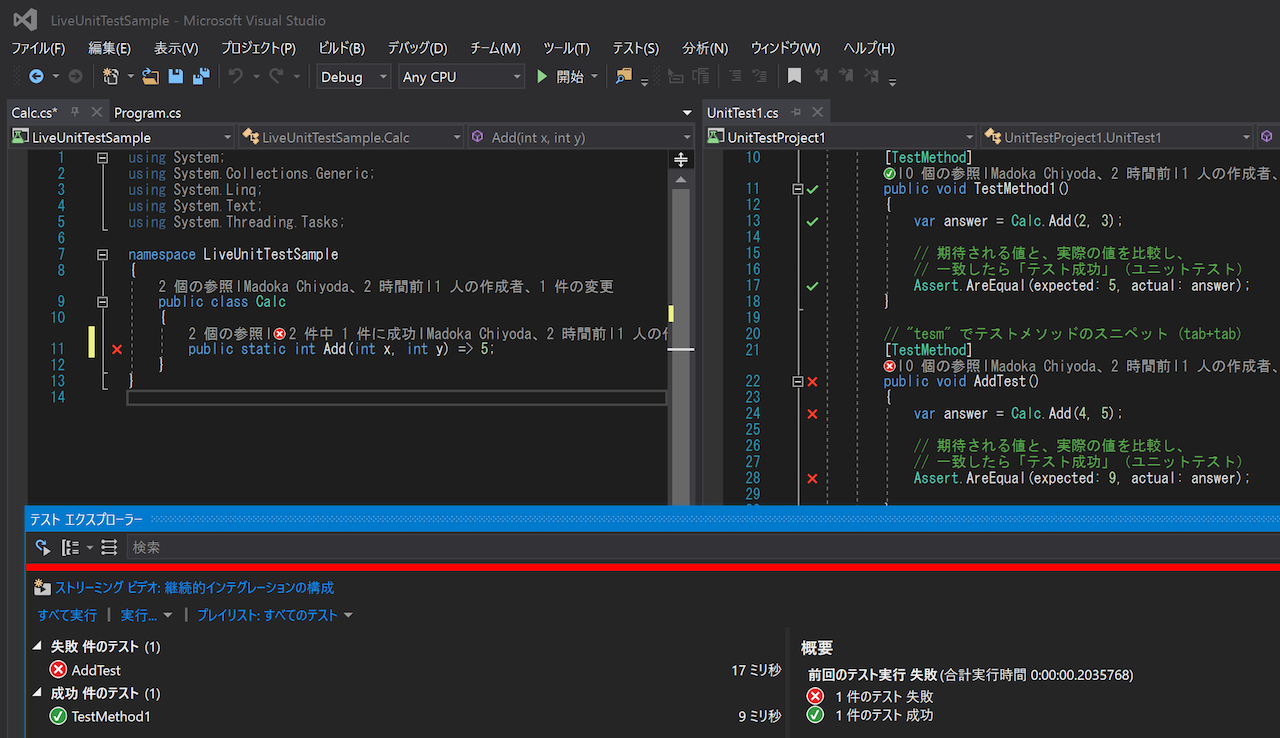Viewport: 1280px width, 738px height.
Task: Click the Find in Files toolbar icon
Action: (624, 76)
